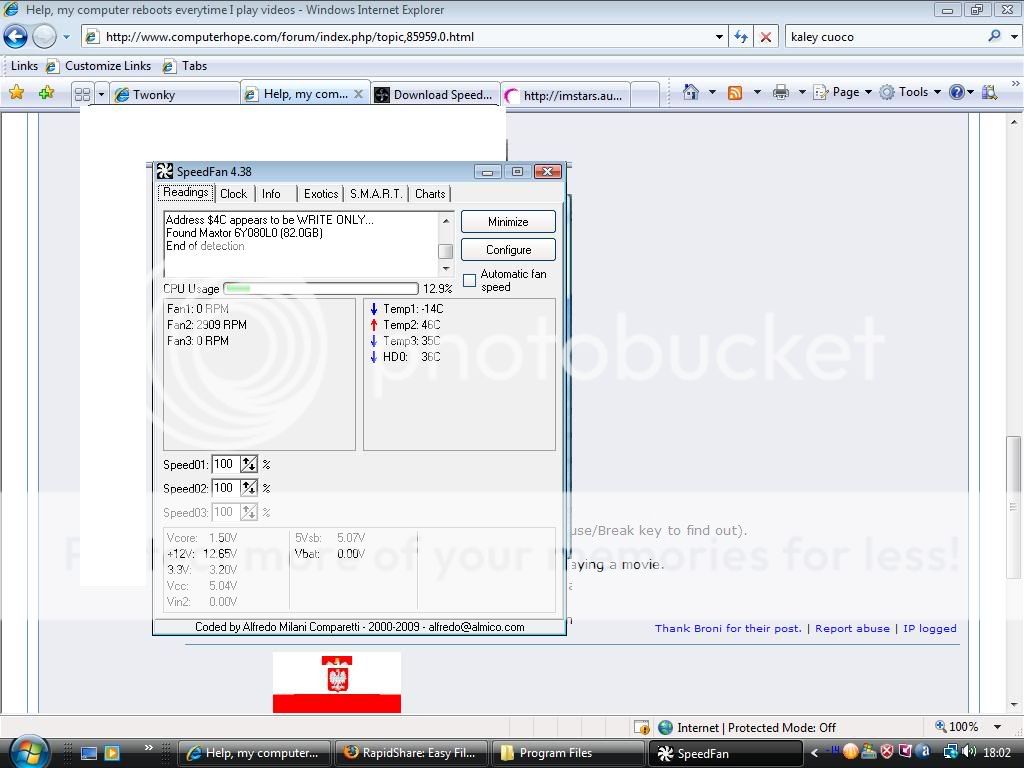Click the Add to Favorites icon
The height and width of the screenshot is (768, 1024).
click(46, 93)
